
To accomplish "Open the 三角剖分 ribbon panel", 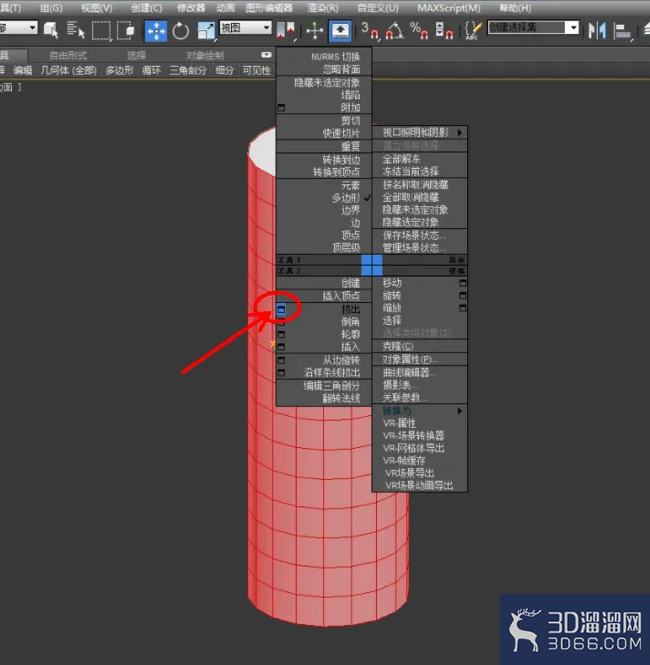I will tap(188, 70).
